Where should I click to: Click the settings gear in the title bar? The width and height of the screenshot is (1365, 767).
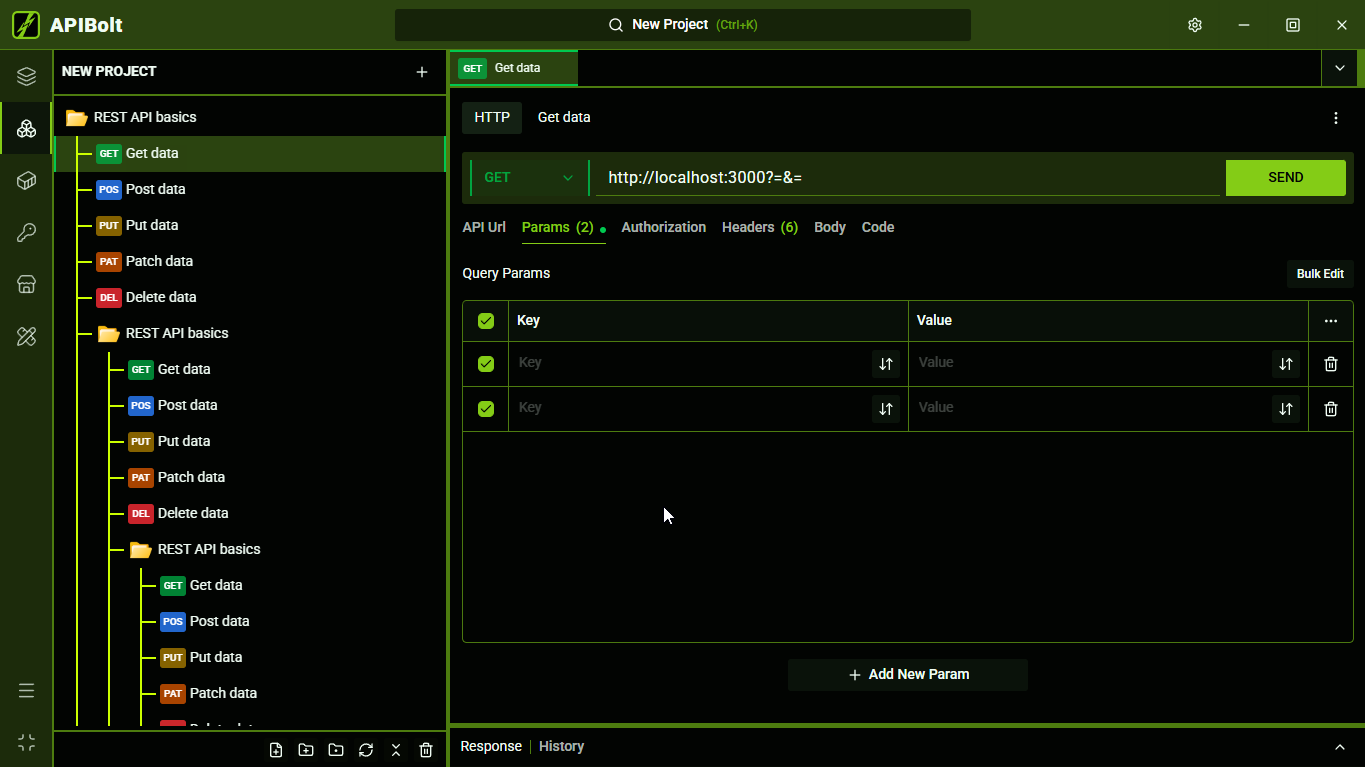pyautogui.click(x=1195, y=25)
